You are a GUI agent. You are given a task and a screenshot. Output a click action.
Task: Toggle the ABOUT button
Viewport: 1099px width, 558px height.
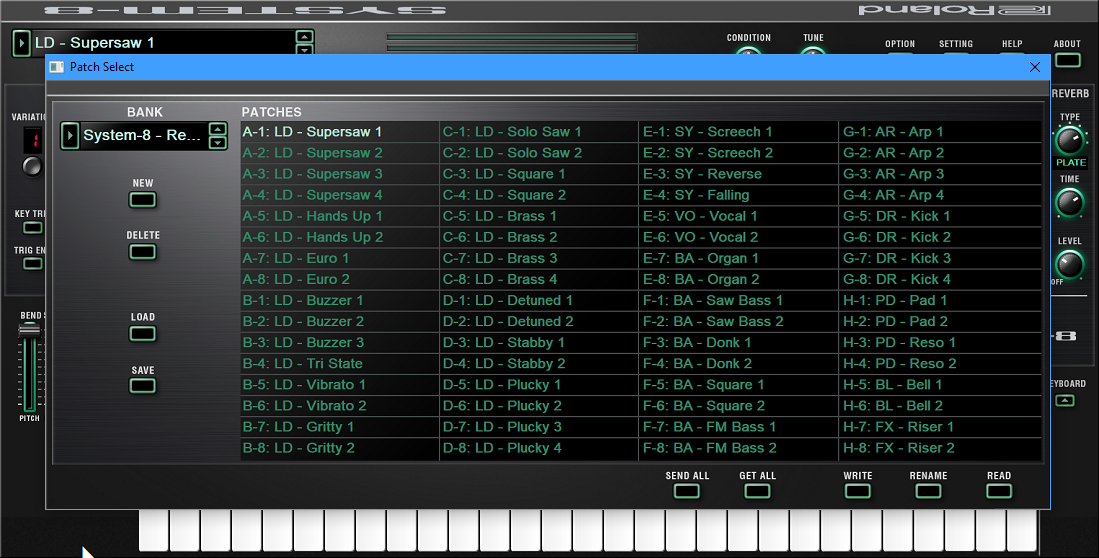click(x=1068, y=60)
